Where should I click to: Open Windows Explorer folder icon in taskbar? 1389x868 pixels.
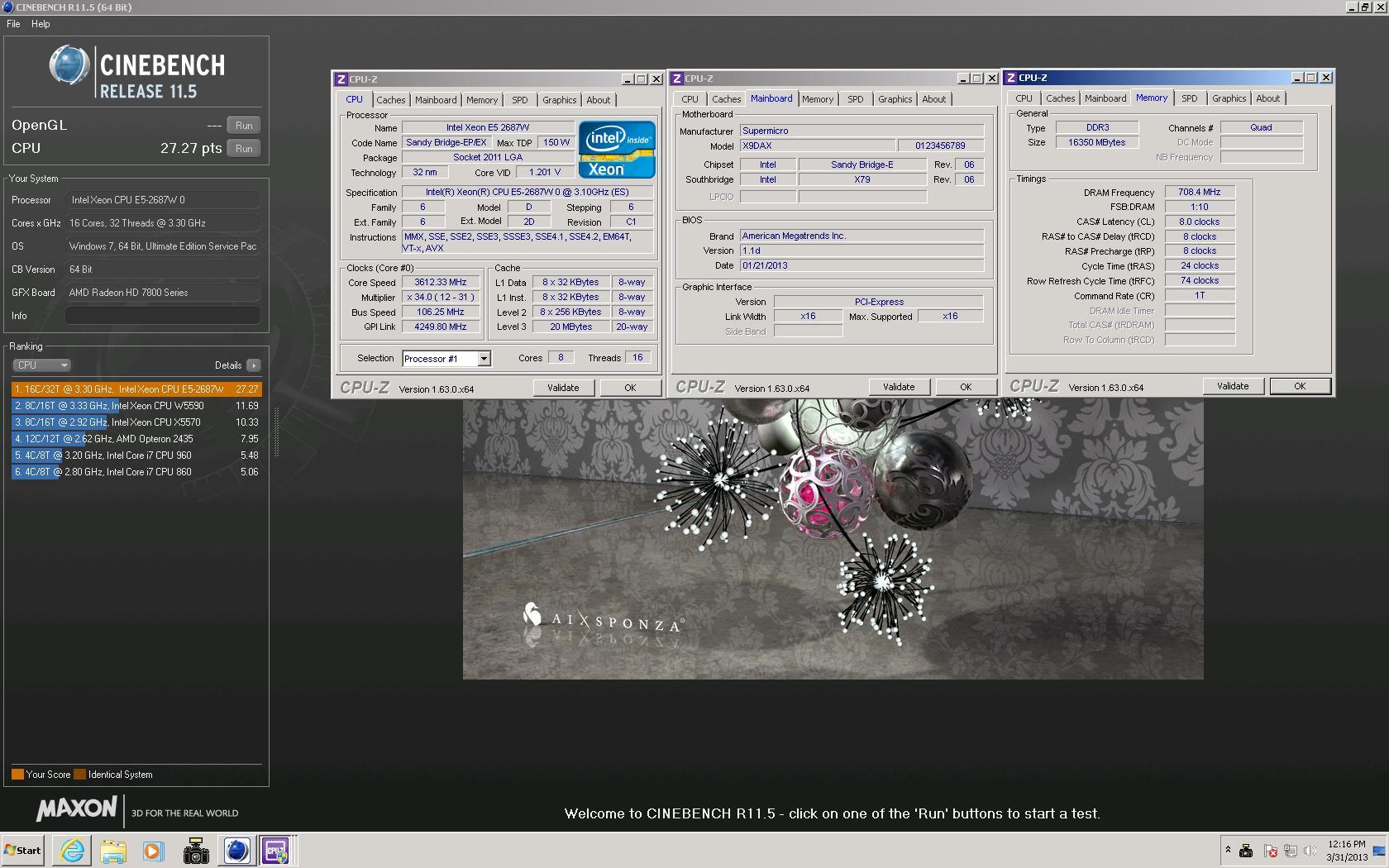[x=113, y=851]
